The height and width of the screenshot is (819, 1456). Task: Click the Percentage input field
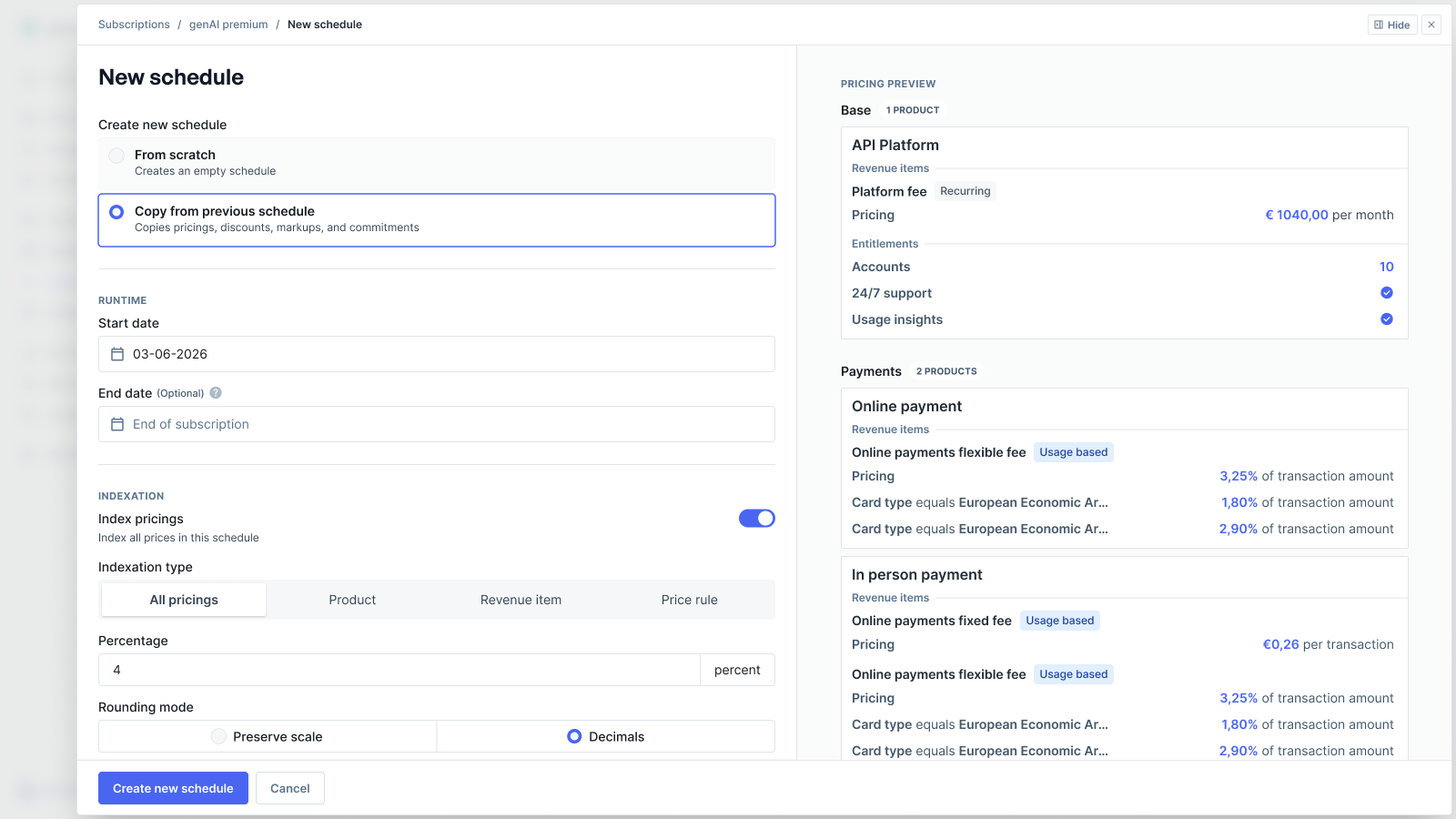coord(399,670)
